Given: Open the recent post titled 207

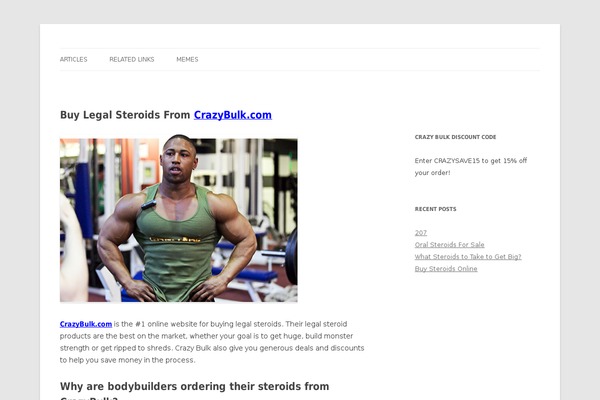Looking at the screenshot, I should click(421, 233).
